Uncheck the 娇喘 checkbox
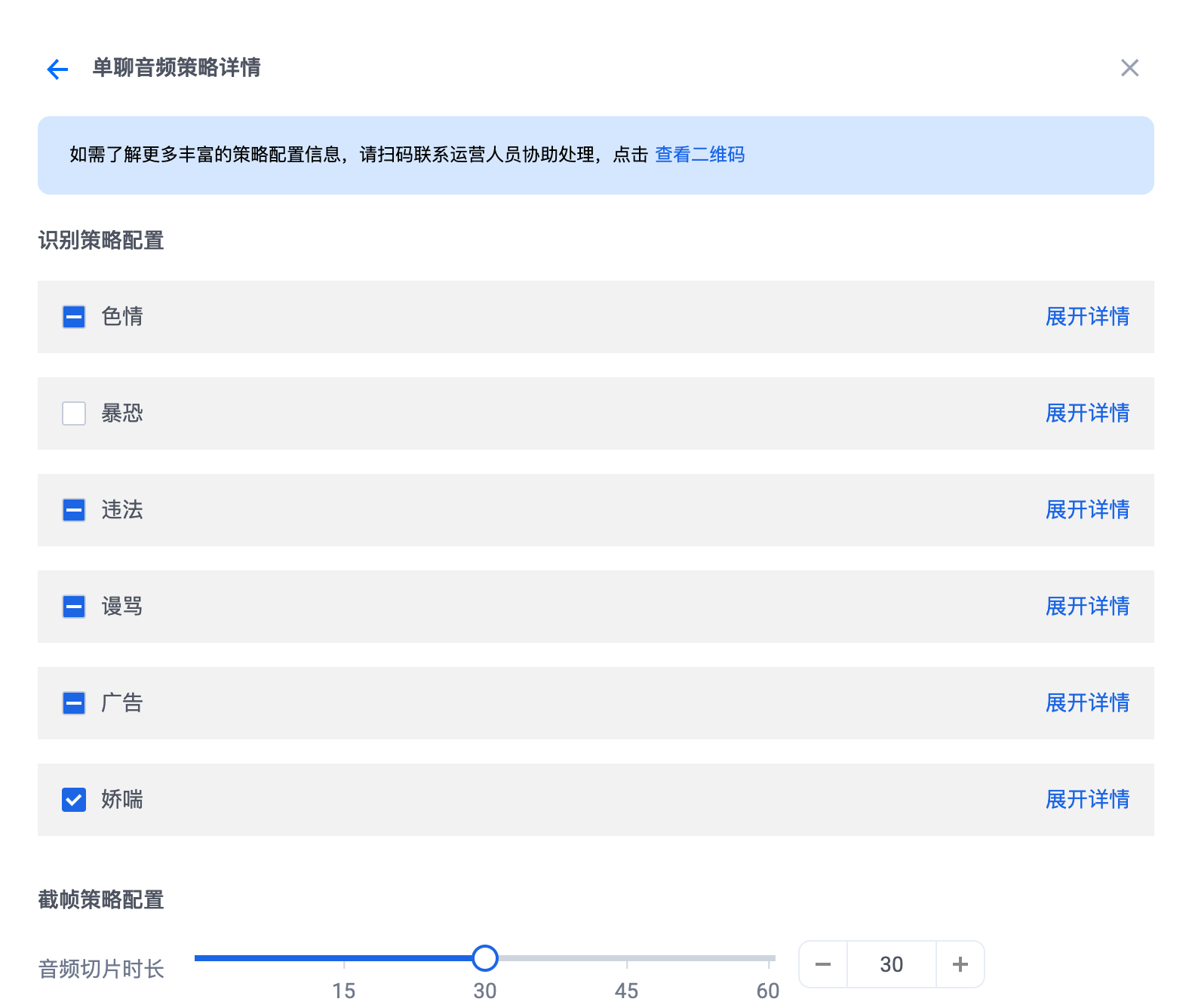This screenshot has width=1189, height=1008. click(74, 800)
